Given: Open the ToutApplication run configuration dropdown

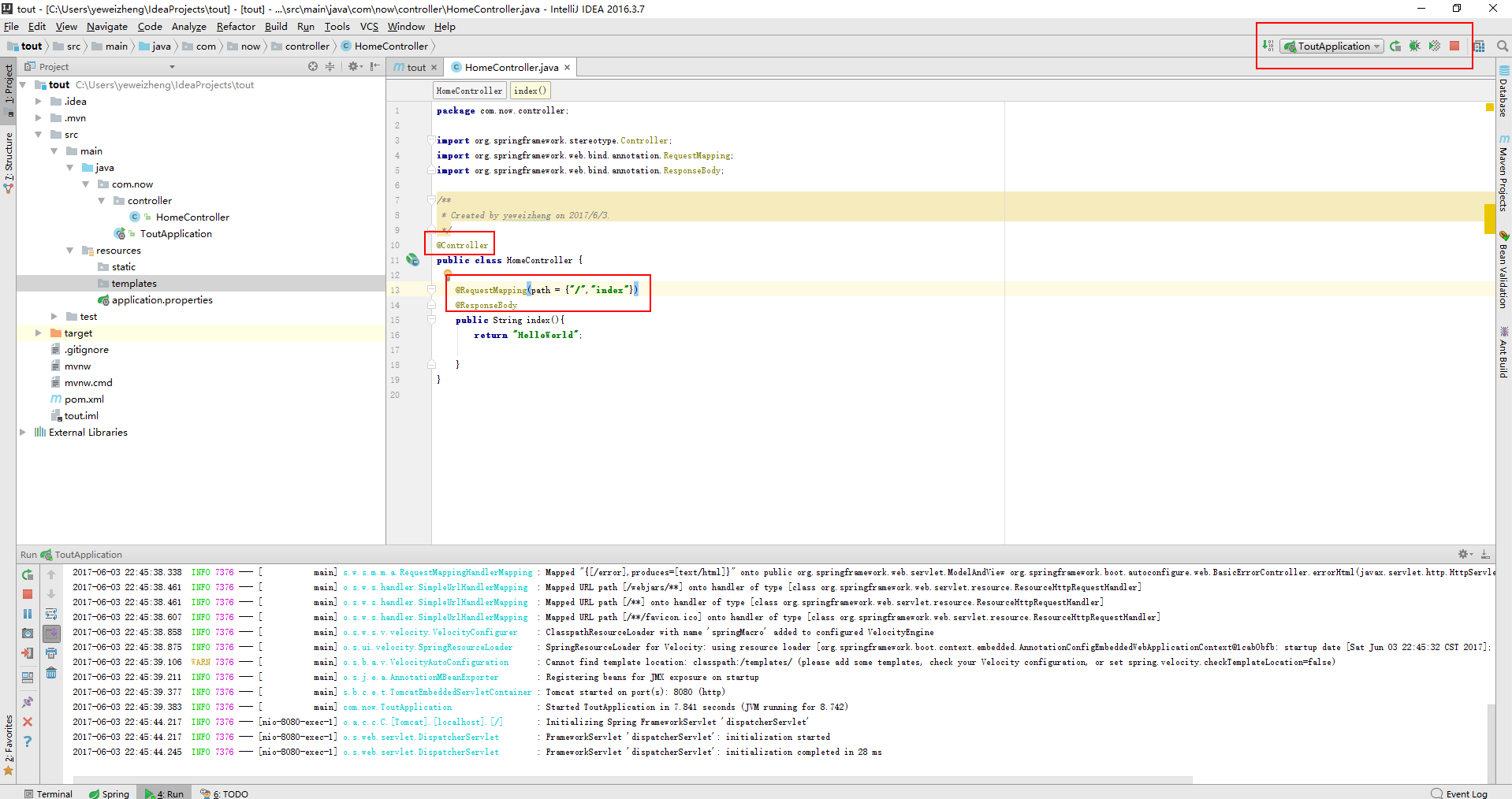Looking at the screenshot, I should click(x=1331, y=46).
